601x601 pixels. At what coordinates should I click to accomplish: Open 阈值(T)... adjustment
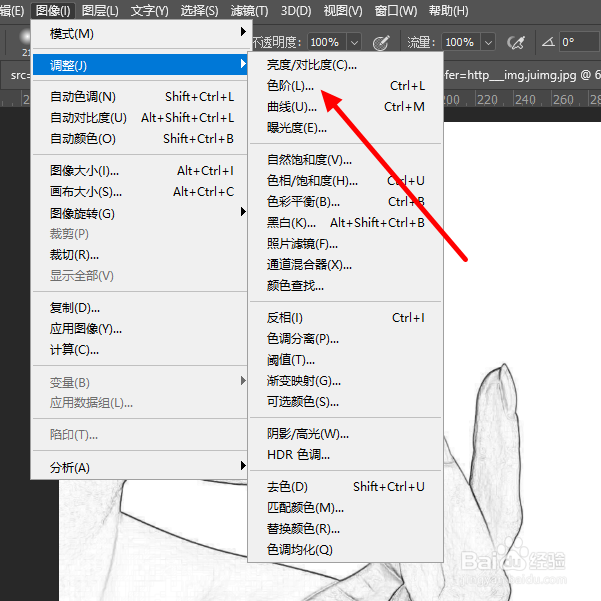click(x=345, y=360)
